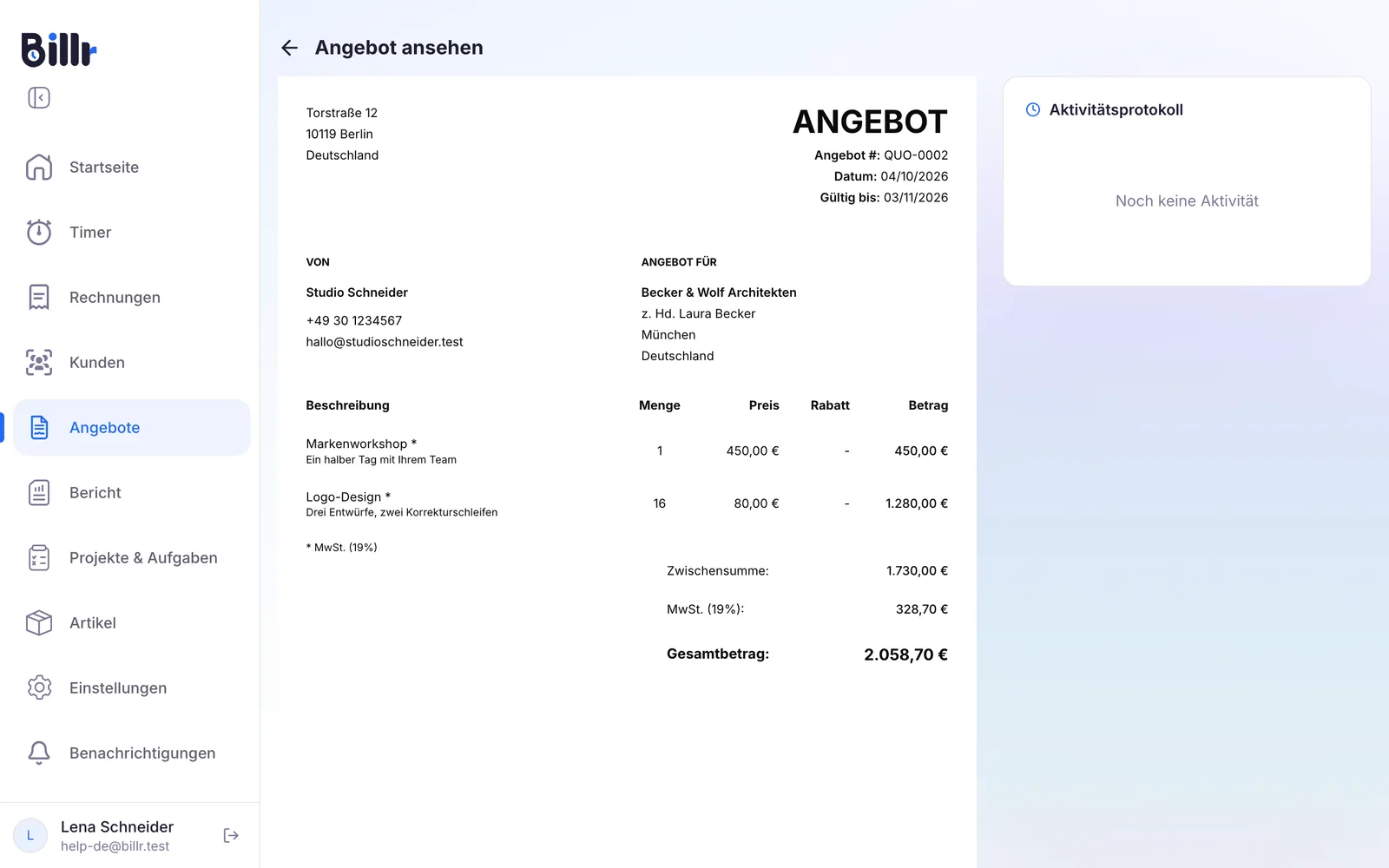This screenshot has width=1389, height=868.
Task: Open Einstellungen in the sidebar
Action: point(132,688)
